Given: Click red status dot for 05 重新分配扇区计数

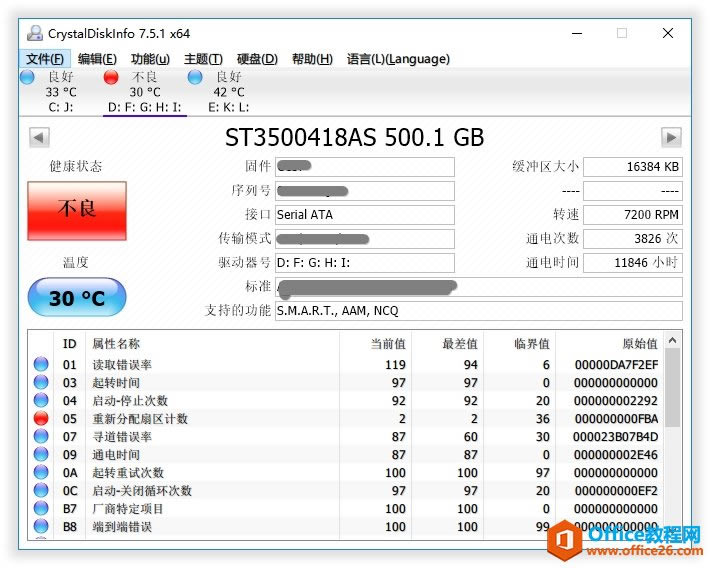Looking at the screenshot, I should click(x=41, y=419).
